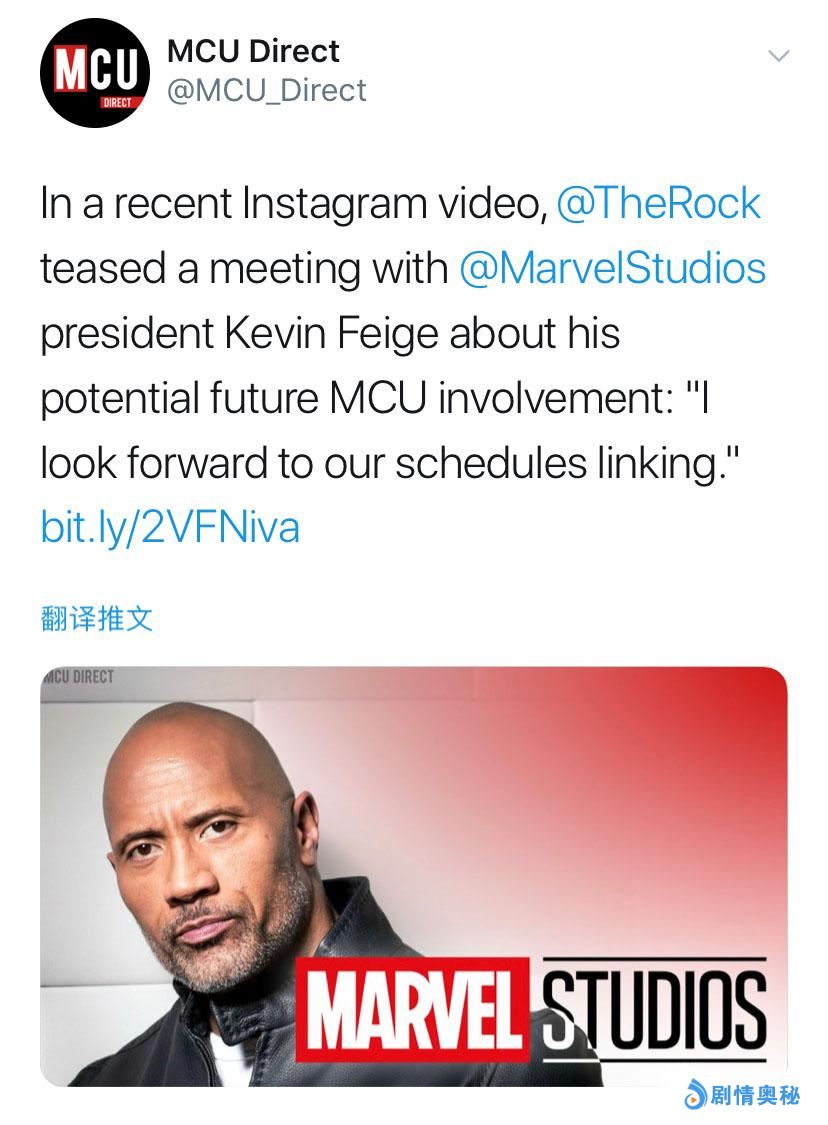Click the MCU Direct display name
Screen dimensions: 828x1125
tap(253, 51)
